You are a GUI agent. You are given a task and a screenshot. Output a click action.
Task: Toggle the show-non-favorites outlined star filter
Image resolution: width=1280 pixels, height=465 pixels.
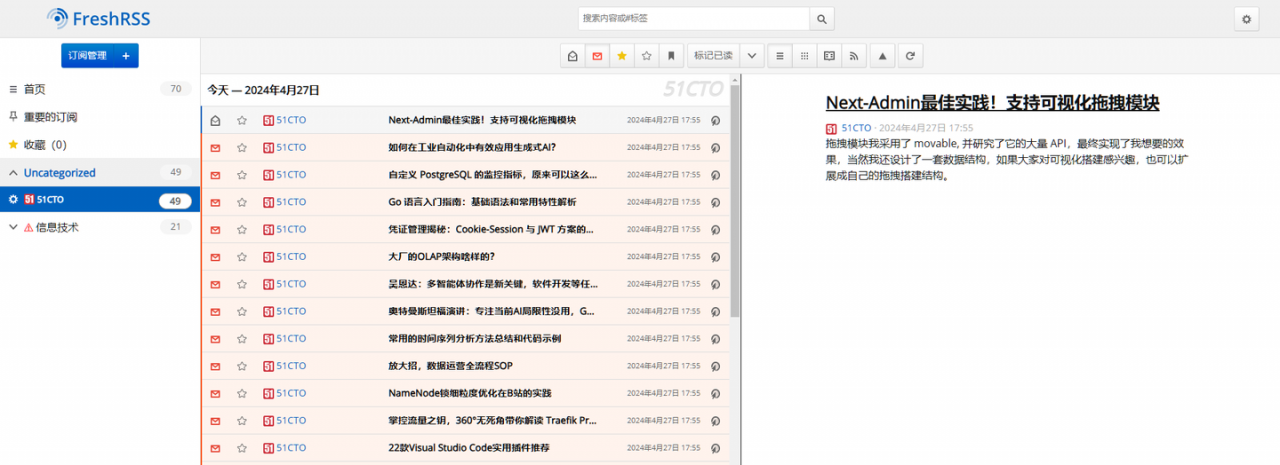click(x=647, y=56)
